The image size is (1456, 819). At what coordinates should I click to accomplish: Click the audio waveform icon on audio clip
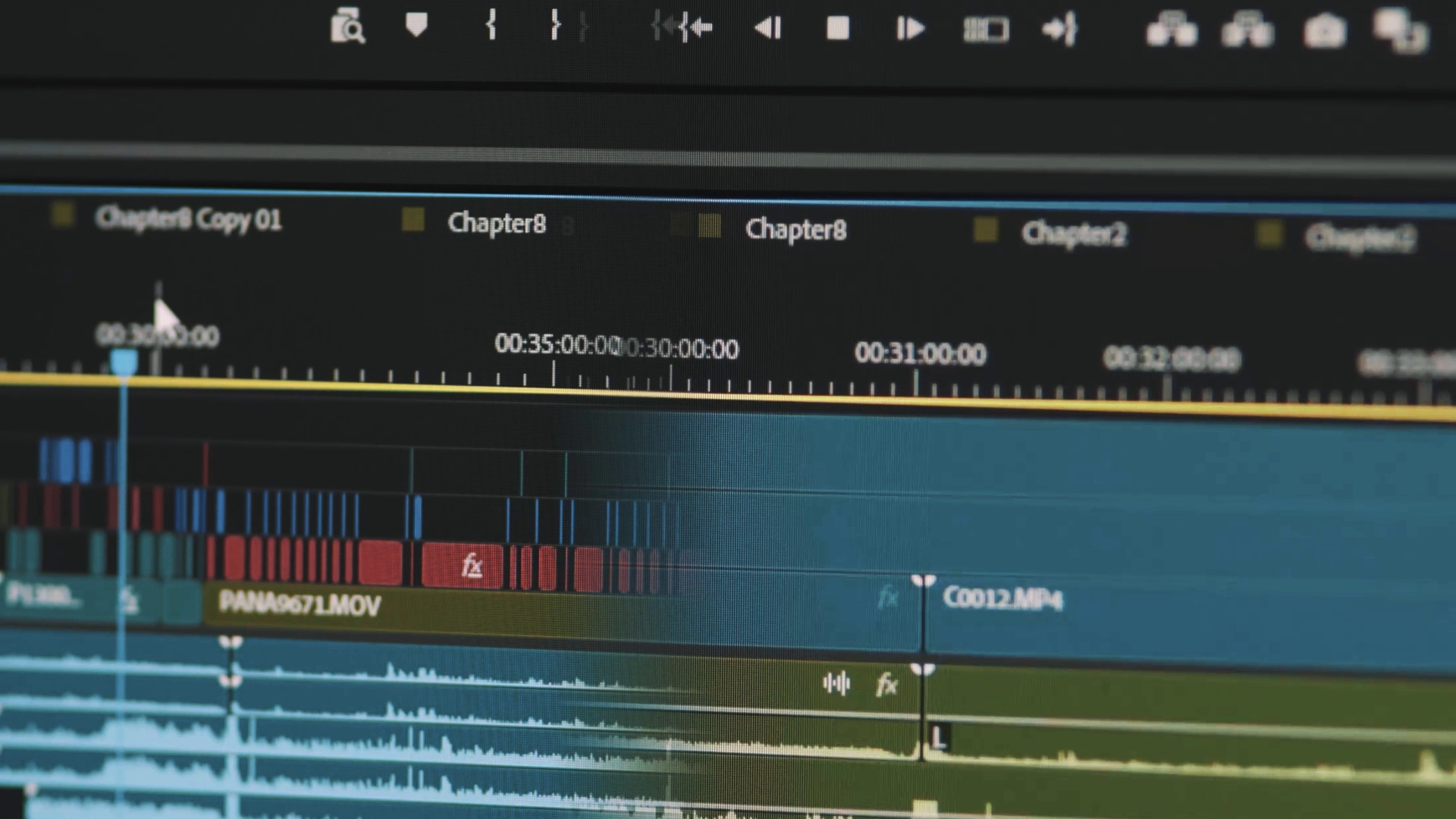click(x=836, y=683)
